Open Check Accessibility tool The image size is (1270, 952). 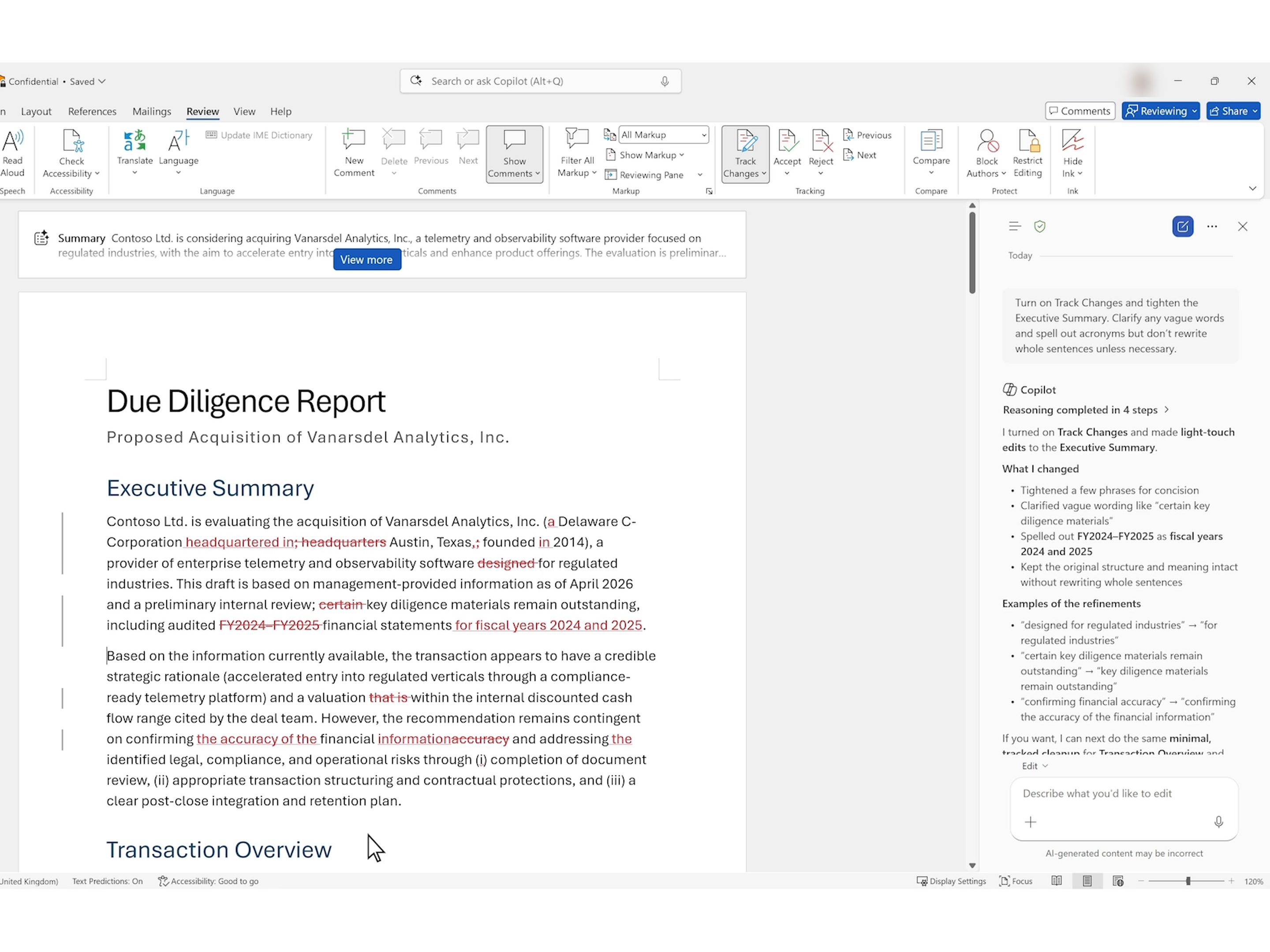coord(71,154)
